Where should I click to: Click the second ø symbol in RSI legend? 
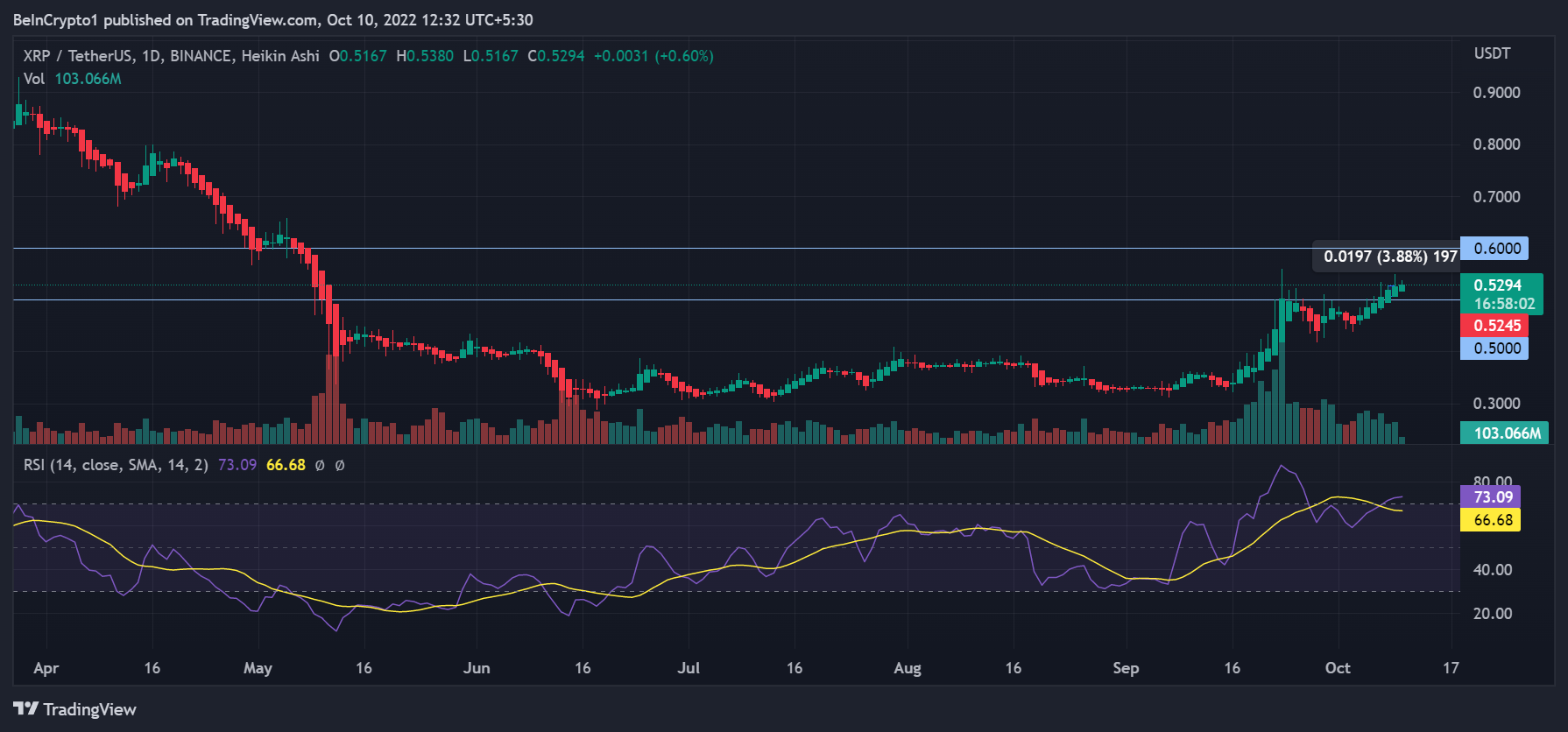click(x=340, y=466)
